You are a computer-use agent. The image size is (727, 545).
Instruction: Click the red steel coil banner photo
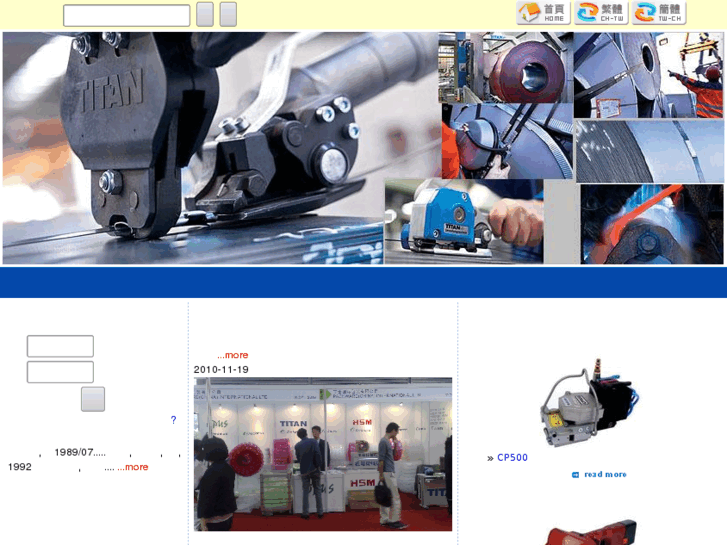point(505,67)
